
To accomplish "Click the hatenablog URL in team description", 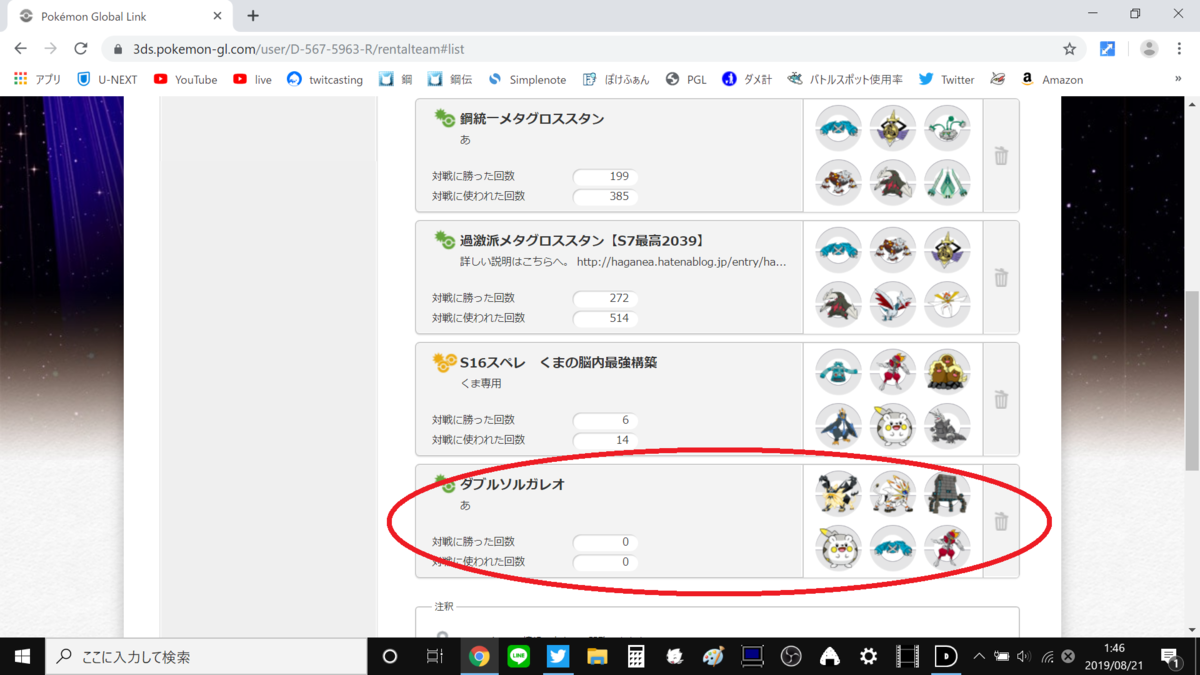I will (x=681, y=262).
